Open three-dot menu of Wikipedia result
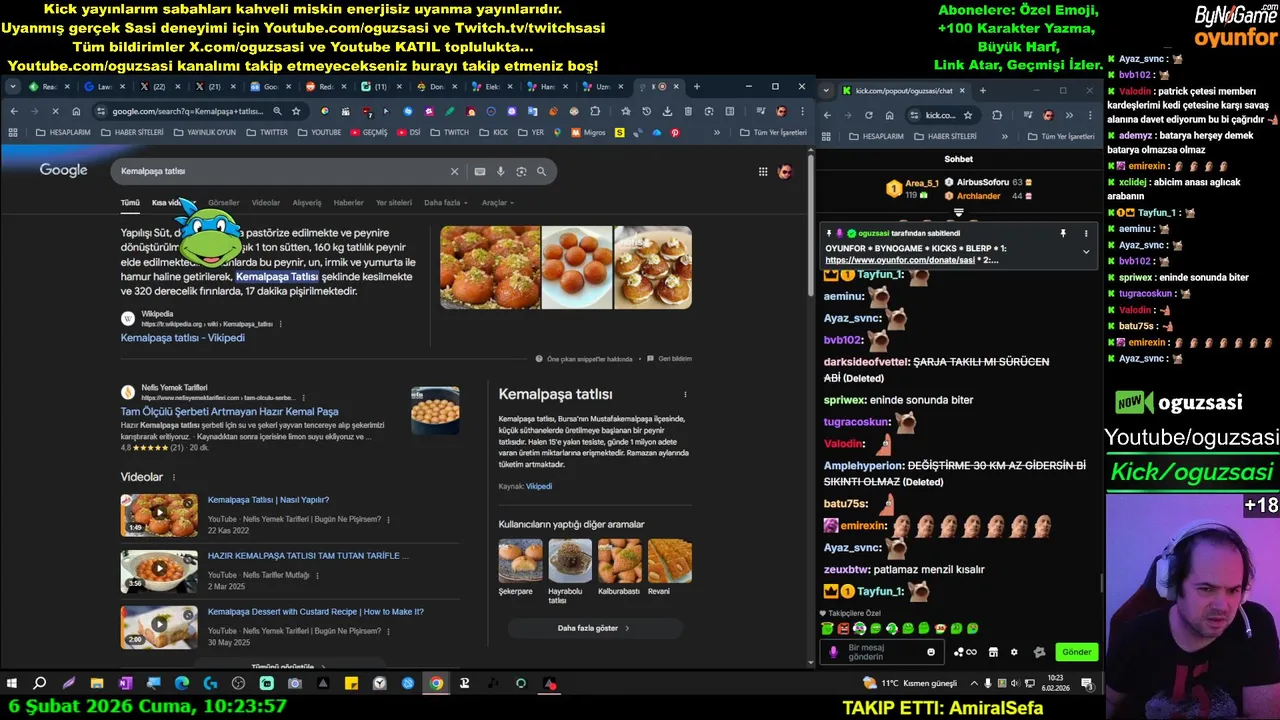This screenshot has height=720, width=1280. coord(281,324)
